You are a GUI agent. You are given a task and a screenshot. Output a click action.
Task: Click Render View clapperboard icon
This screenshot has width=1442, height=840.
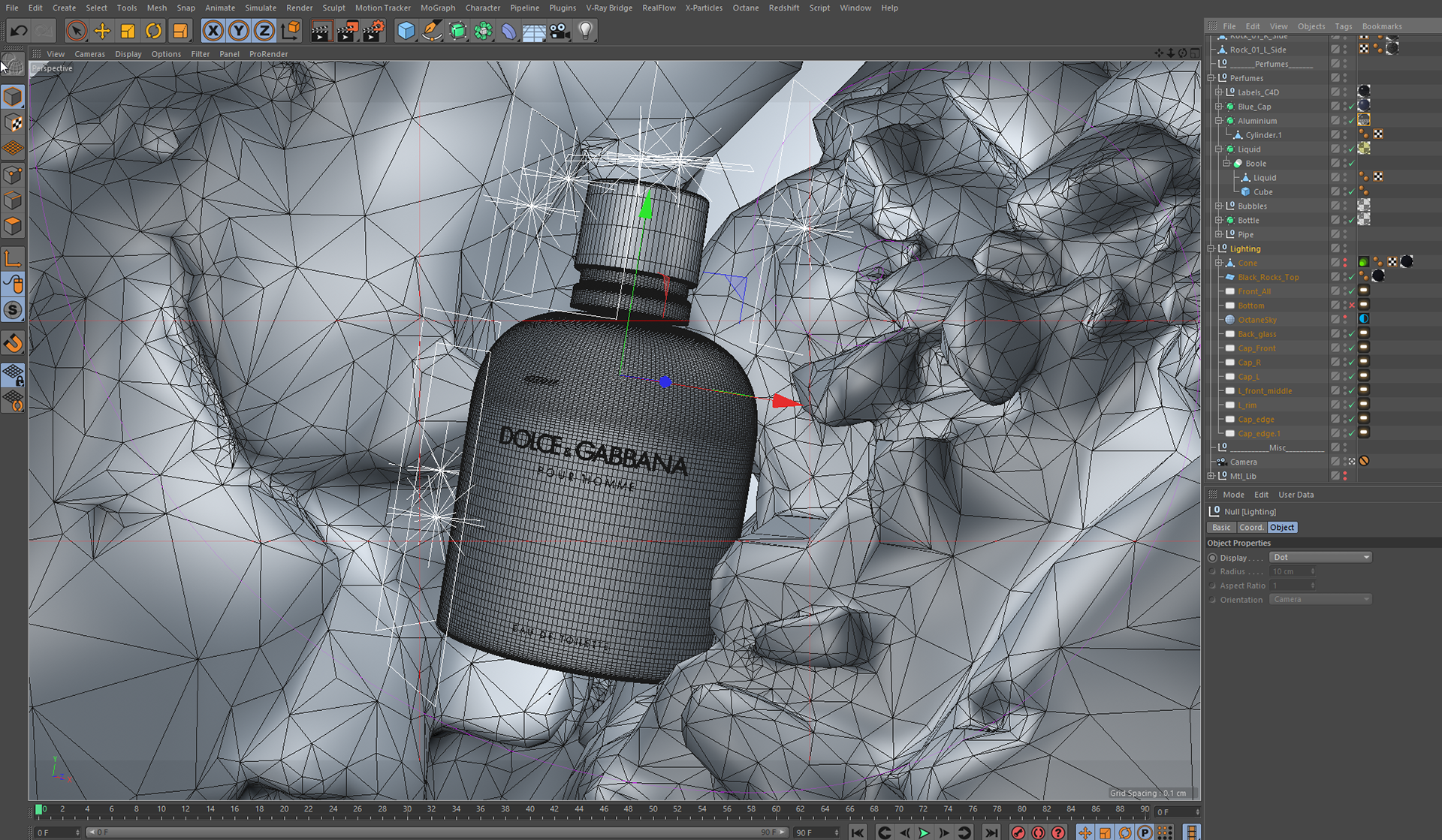point(321,31)
